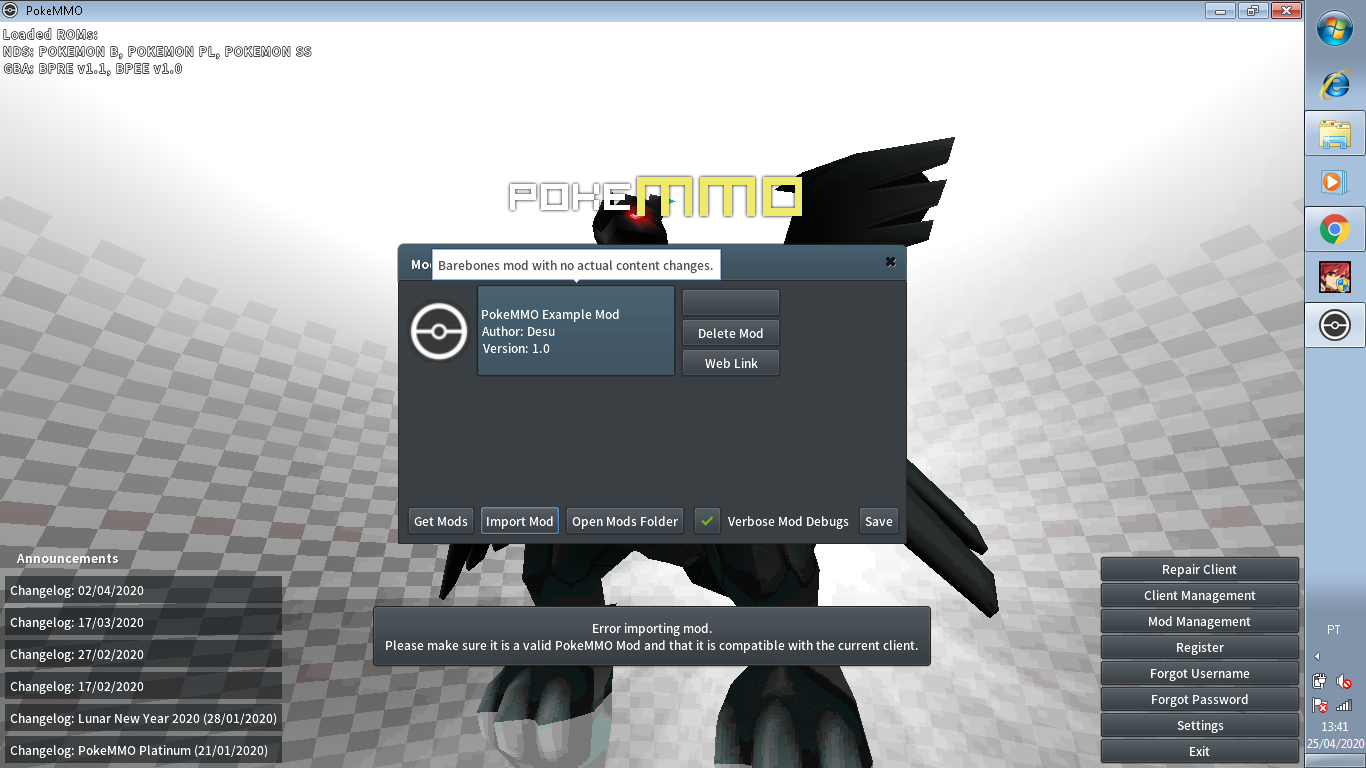
Task: Click the PokeMMO title bar icon
Action: point(11,11)
